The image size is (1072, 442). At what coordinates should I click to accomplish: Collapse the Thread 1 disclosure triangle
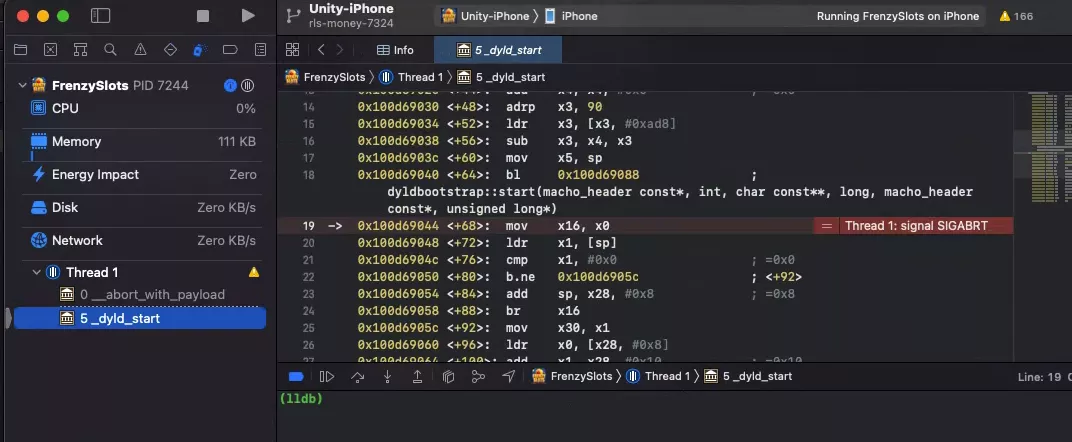[x=37, y=273]
